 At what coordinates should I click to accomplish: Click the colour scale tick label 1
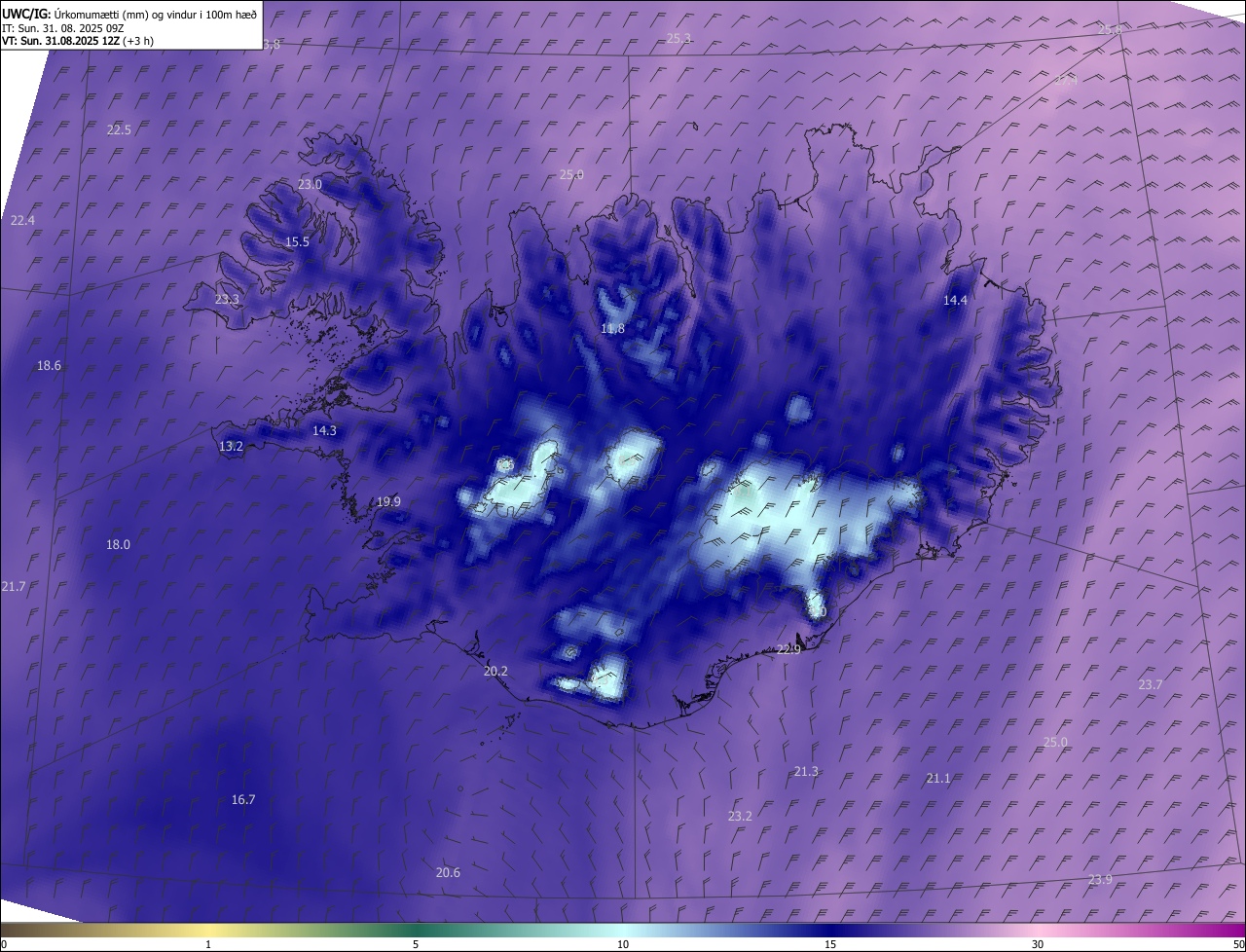click(x=208, y=944)
